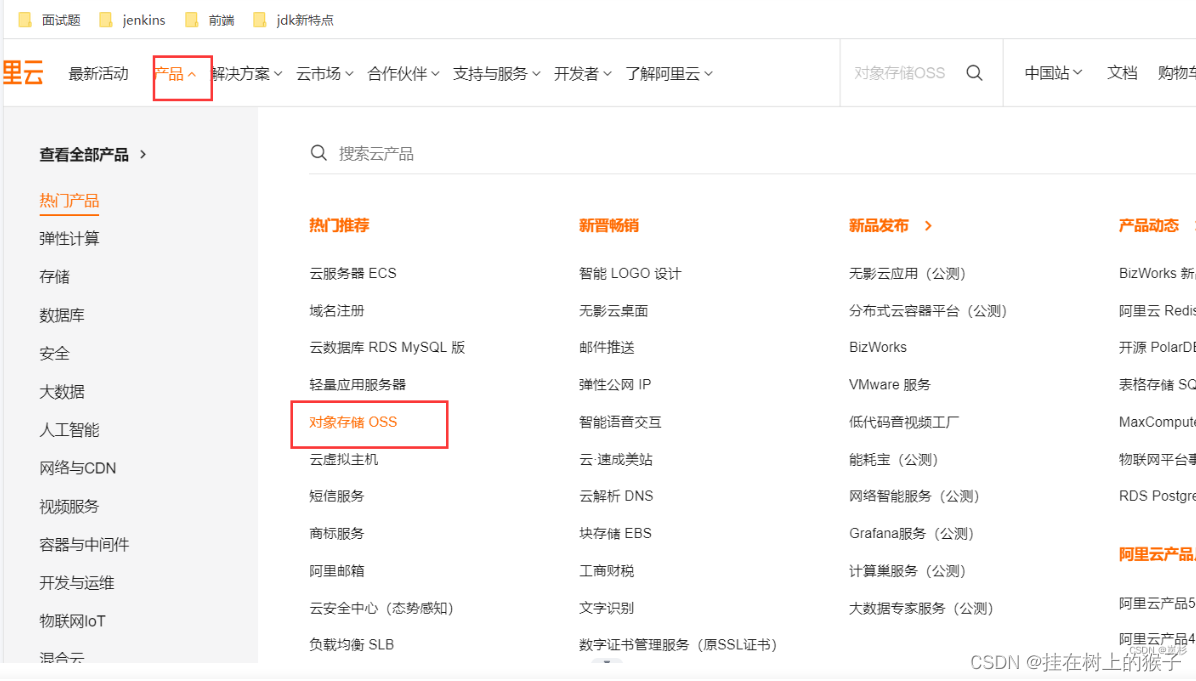Click the 对象存储OSS header search field
This screenshot has width=1196, height=681.
899,73
